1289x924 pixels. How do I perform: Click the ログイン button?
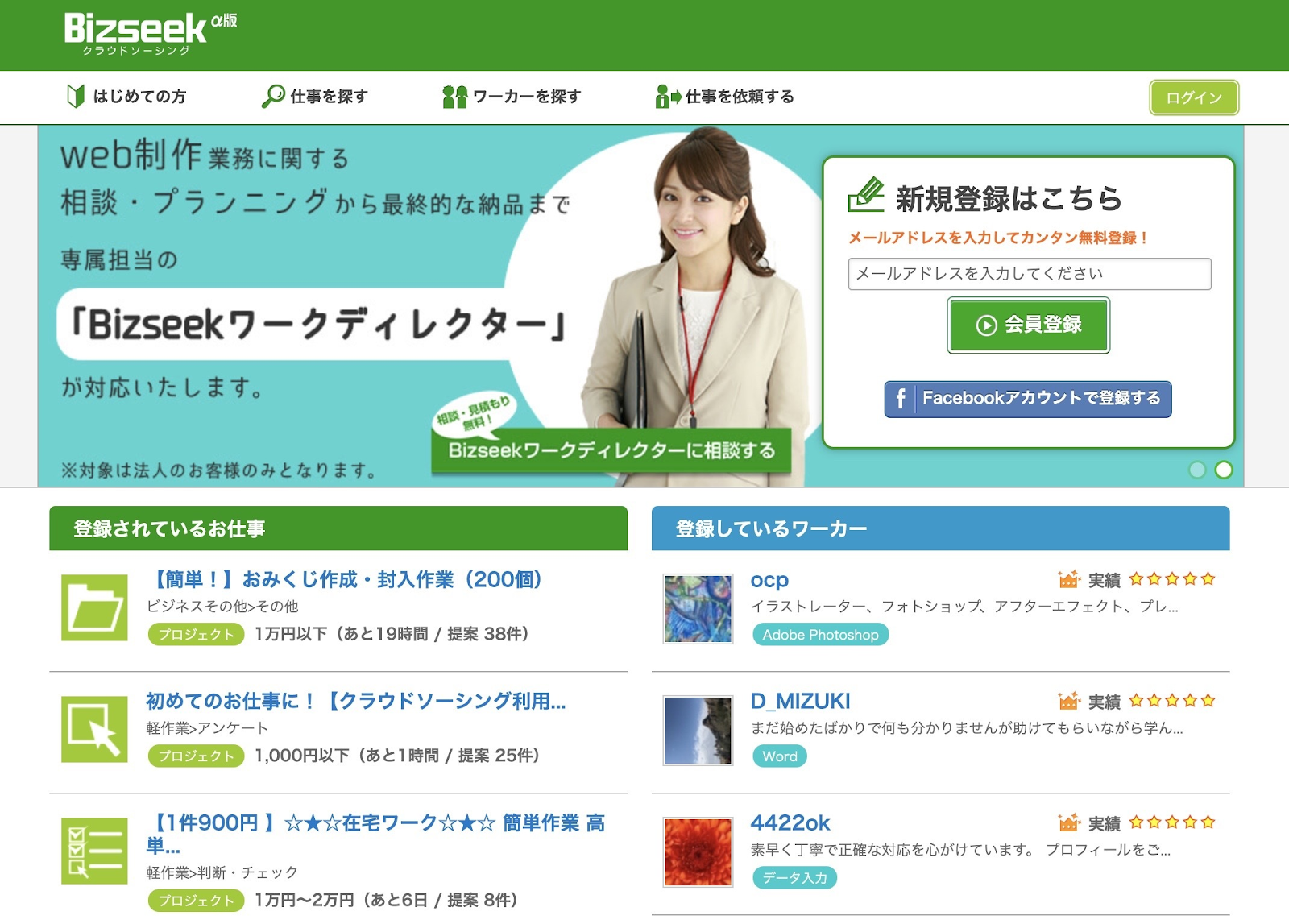pos(1194,97)
